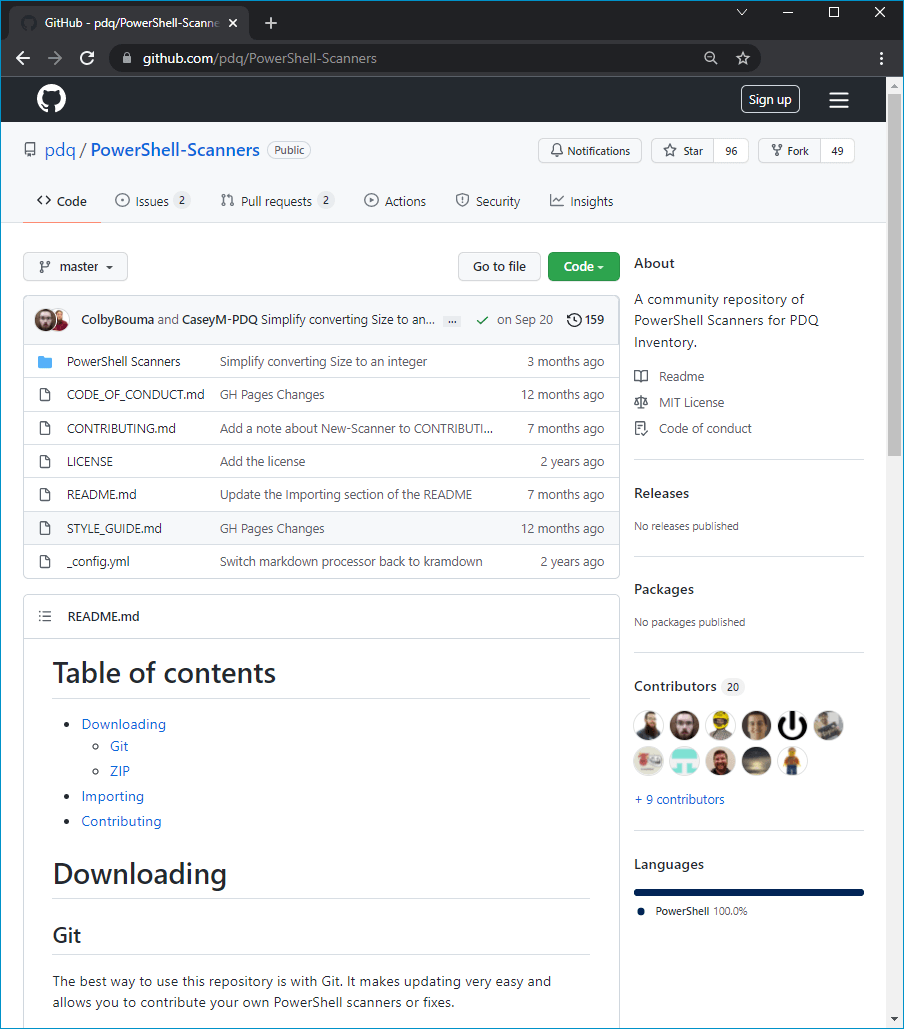Close the GitHub browser tab
This screenshot has width=904, height=1029.
(x=233, y=23)
